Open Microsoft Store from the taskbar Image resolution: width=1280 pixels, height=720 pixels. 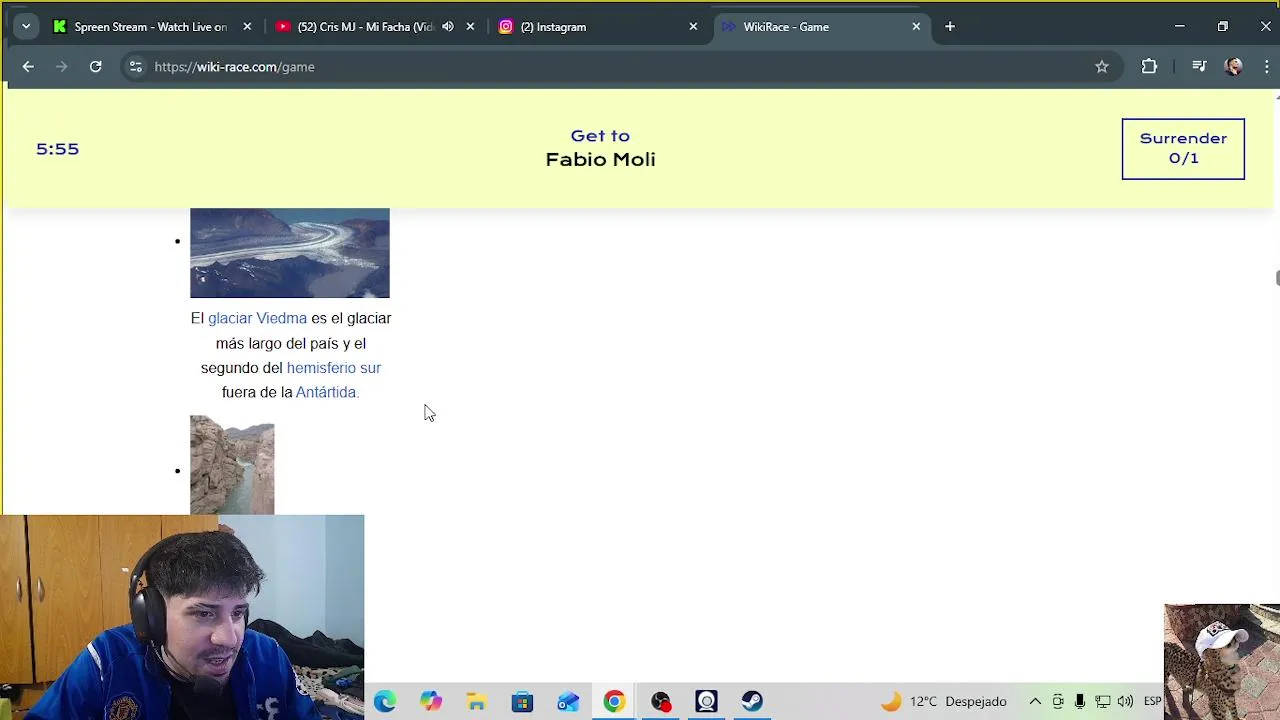tap(523, 702)
